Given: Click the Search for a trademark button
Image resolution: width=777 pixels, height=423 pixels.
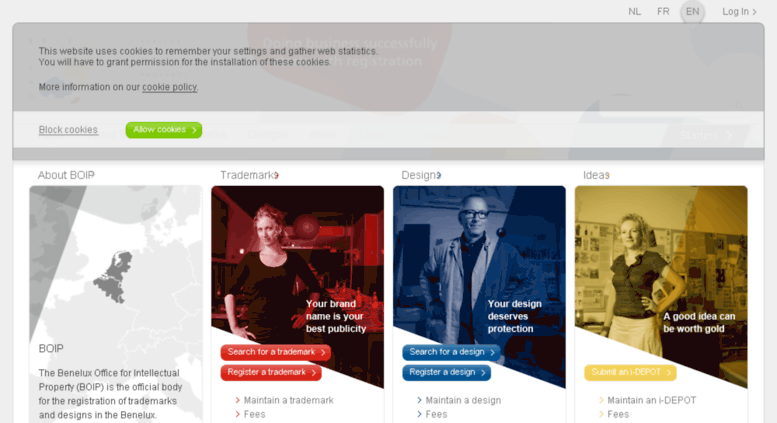Looking at the screenshot, I should pyautogui.click(x=276, y=352).
